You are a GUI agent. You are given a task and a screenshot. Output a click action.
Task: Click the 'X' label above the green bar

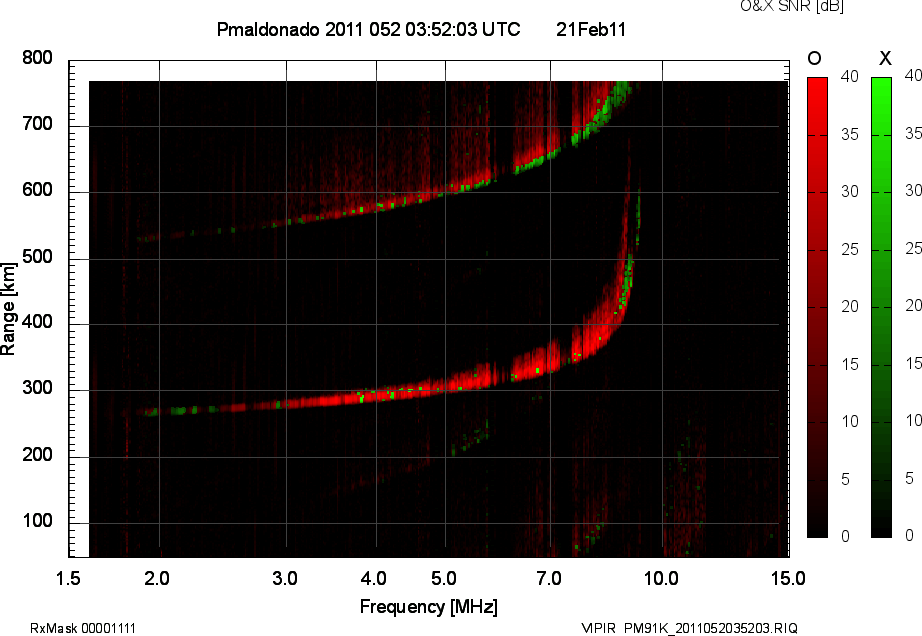(885, 58)
